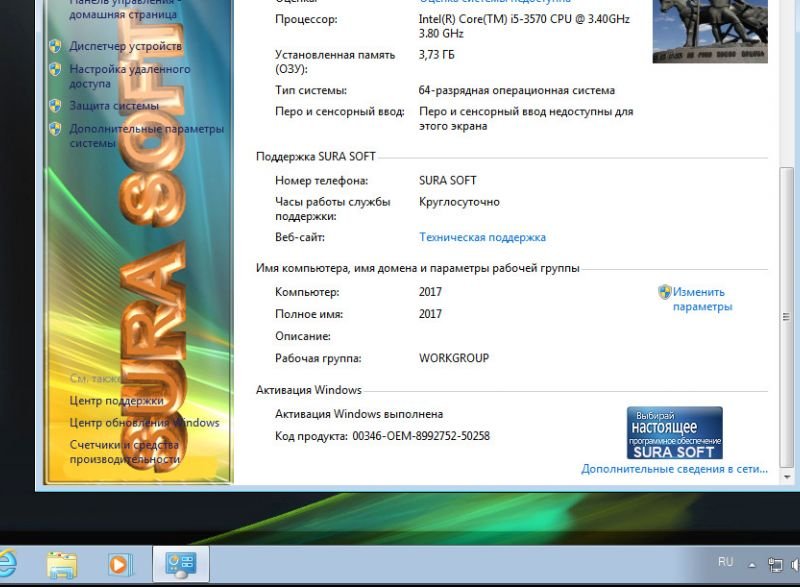Select product code 00346-OEM-8992752-50258 text

421,436
